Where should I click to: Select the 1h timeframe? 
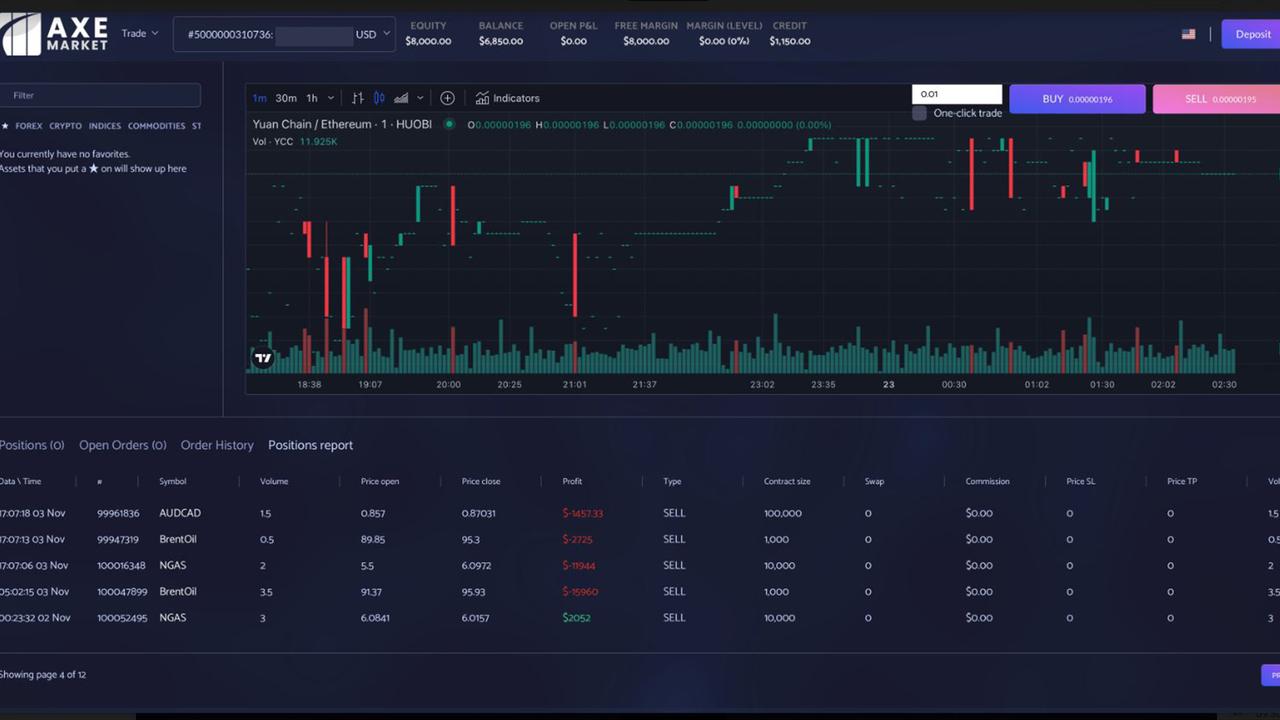tap(312, 98)
